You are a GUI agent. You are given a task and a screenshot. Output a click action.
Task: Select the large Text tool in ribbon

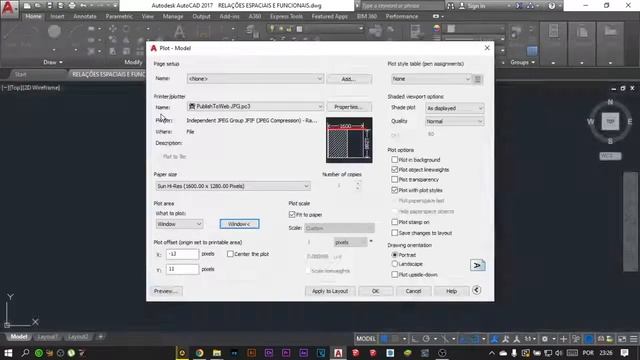[x=179, y=31]
